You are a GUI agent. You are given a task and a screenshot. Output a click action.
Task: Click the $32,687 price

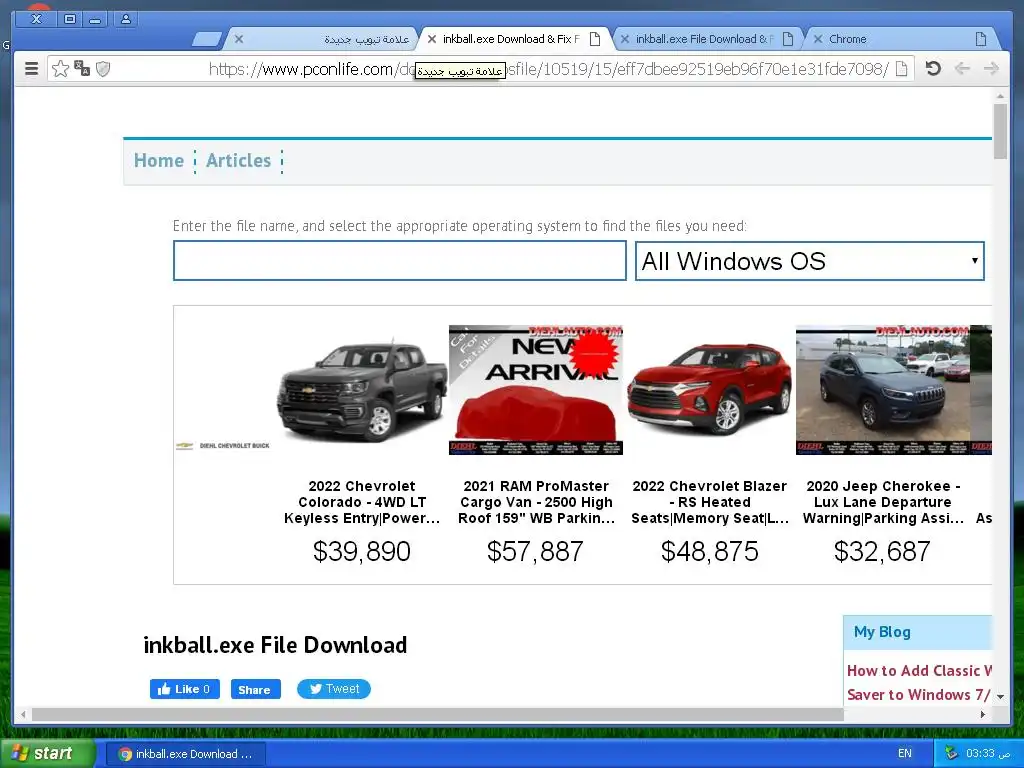coord(882,552)
